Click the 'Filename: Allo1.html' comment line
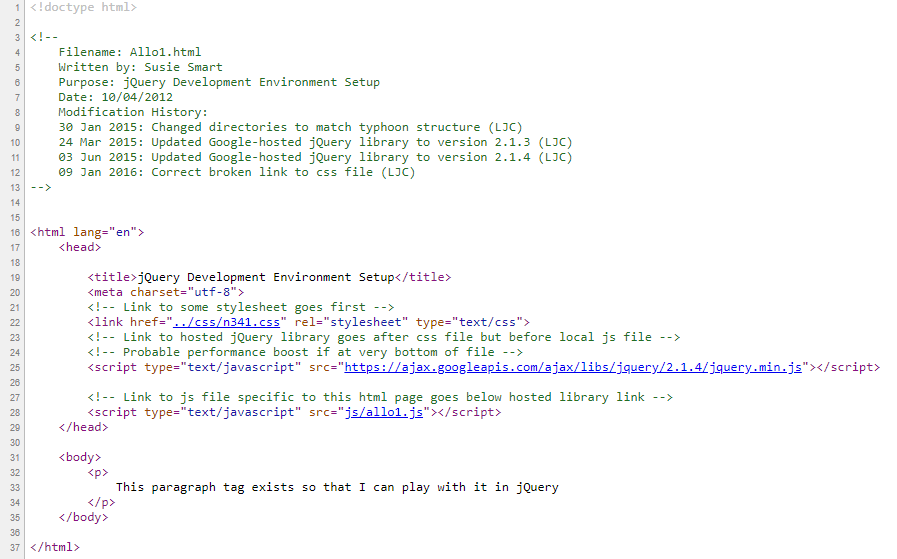 [x=130, y=52]
